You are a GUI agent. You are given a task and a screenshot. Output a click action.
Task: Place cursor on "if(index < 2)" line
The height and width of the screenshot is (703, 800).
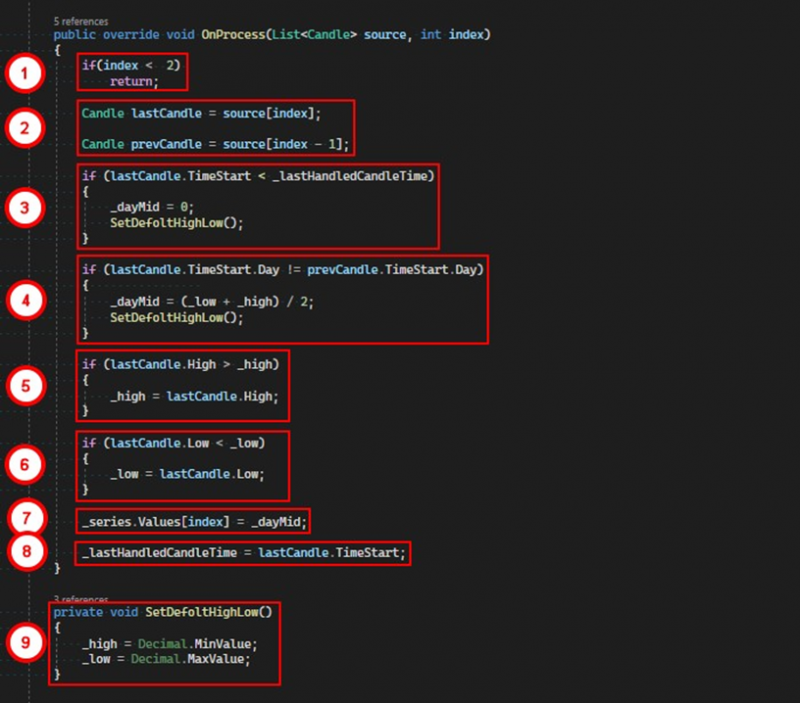pyautogui.click(x=131, y=65)
